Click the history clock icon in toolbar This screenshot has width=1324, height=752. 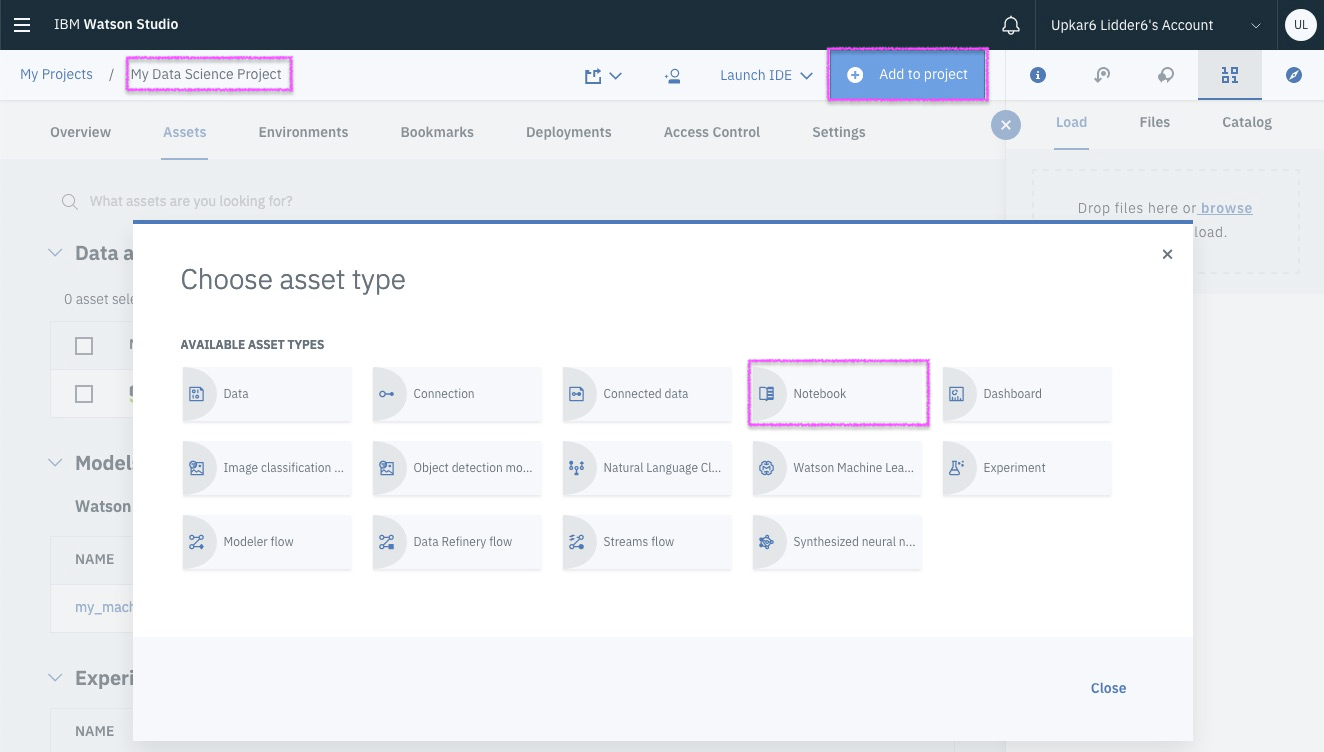tap(1102, 75)
